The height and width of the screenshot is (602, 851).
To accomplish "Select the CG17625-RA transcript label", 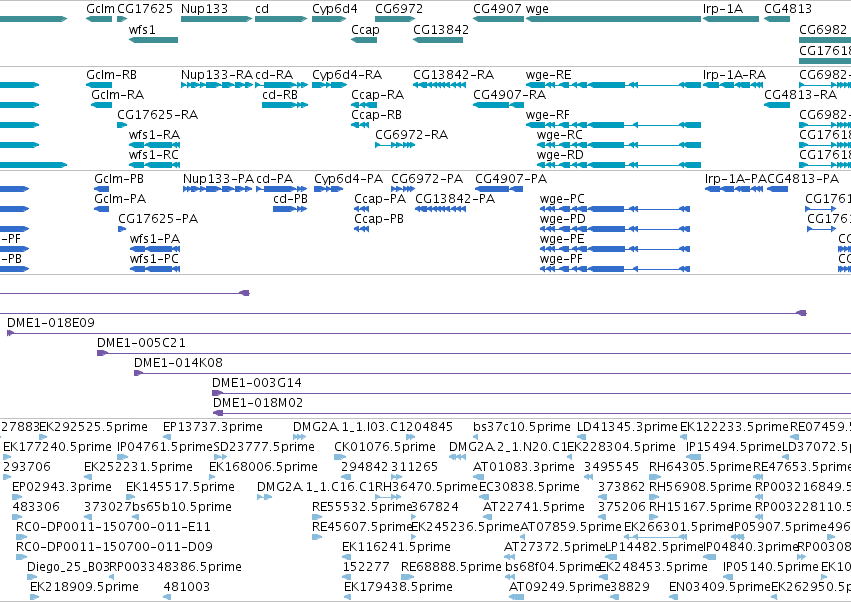I will (x=157, y=115).
